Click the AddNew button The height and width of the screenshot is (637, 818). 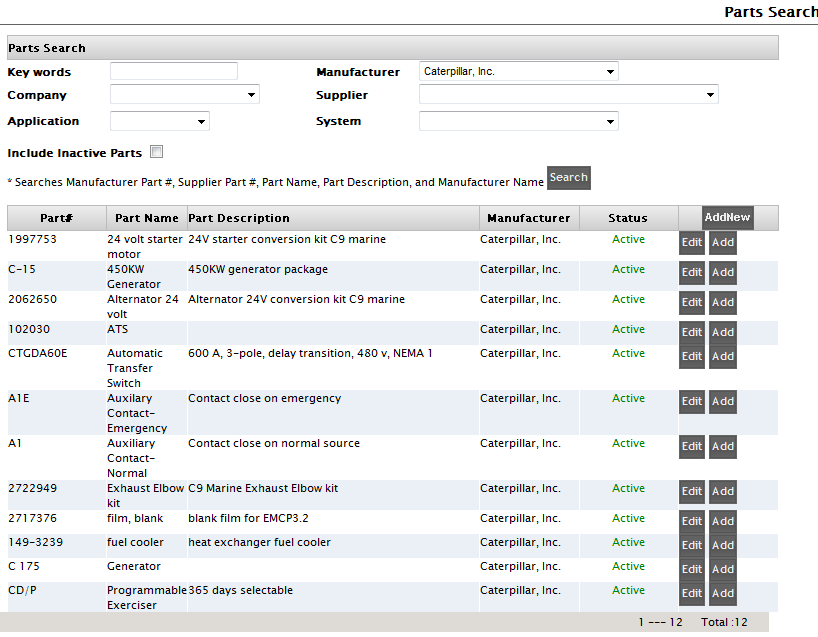727,217
